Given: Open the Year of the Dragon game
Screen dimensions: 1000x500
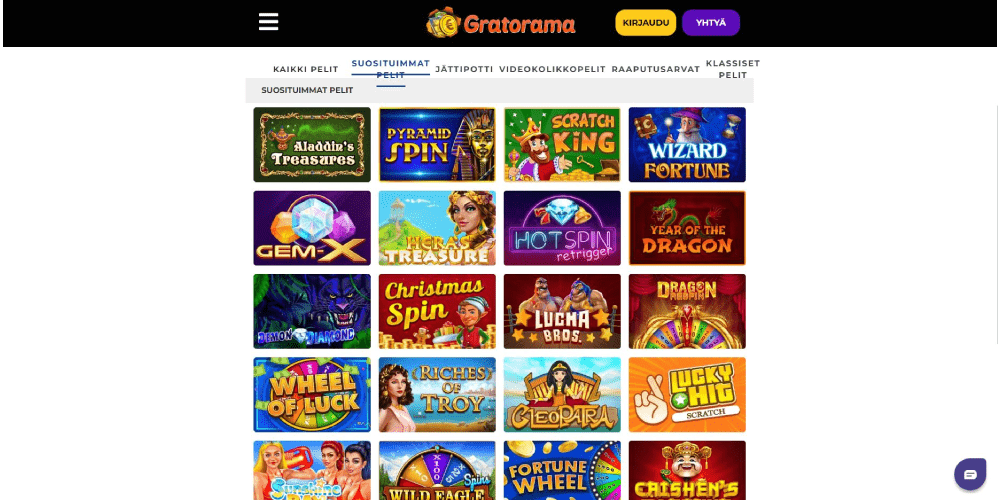Looking at the screenshot, I should 687,228.
